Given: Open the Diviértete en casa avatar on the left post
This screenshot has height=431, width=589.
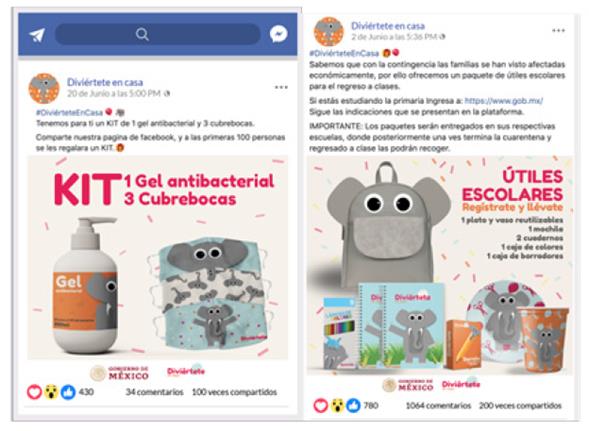Looking at the screenshot, I should click(x=44, y=88).
